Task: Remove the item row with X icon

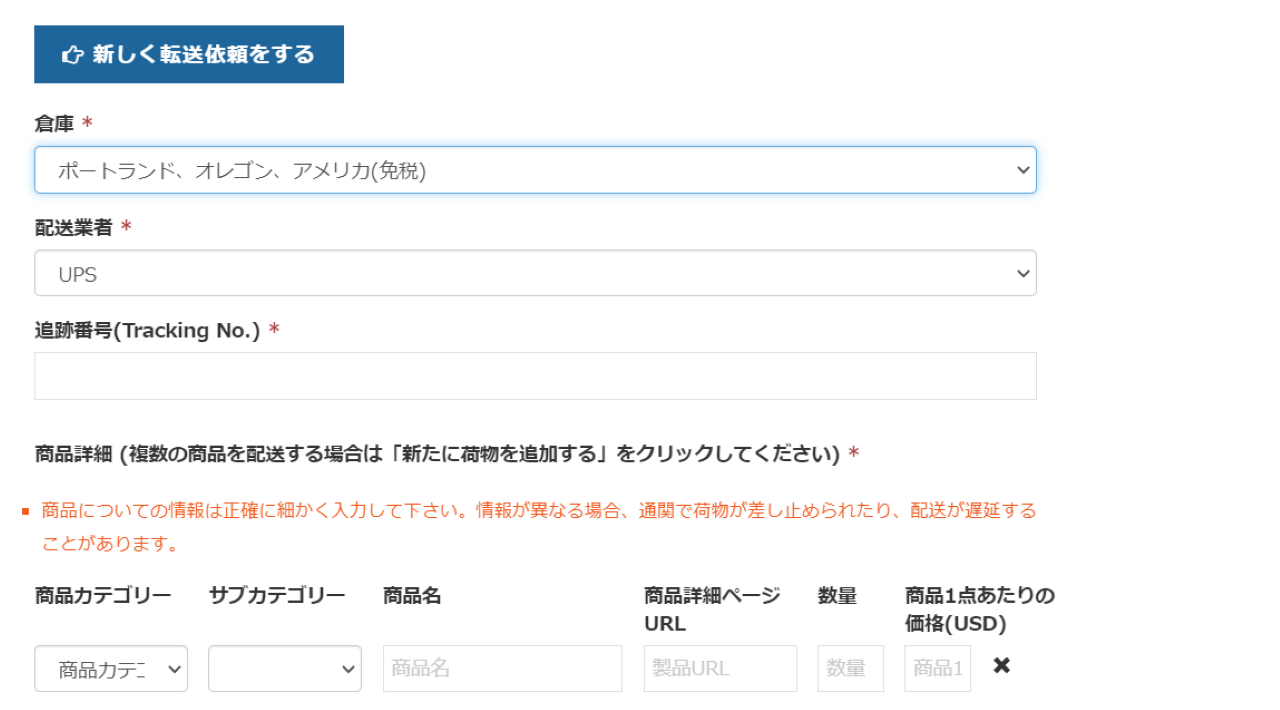Action: [1001, 666]
